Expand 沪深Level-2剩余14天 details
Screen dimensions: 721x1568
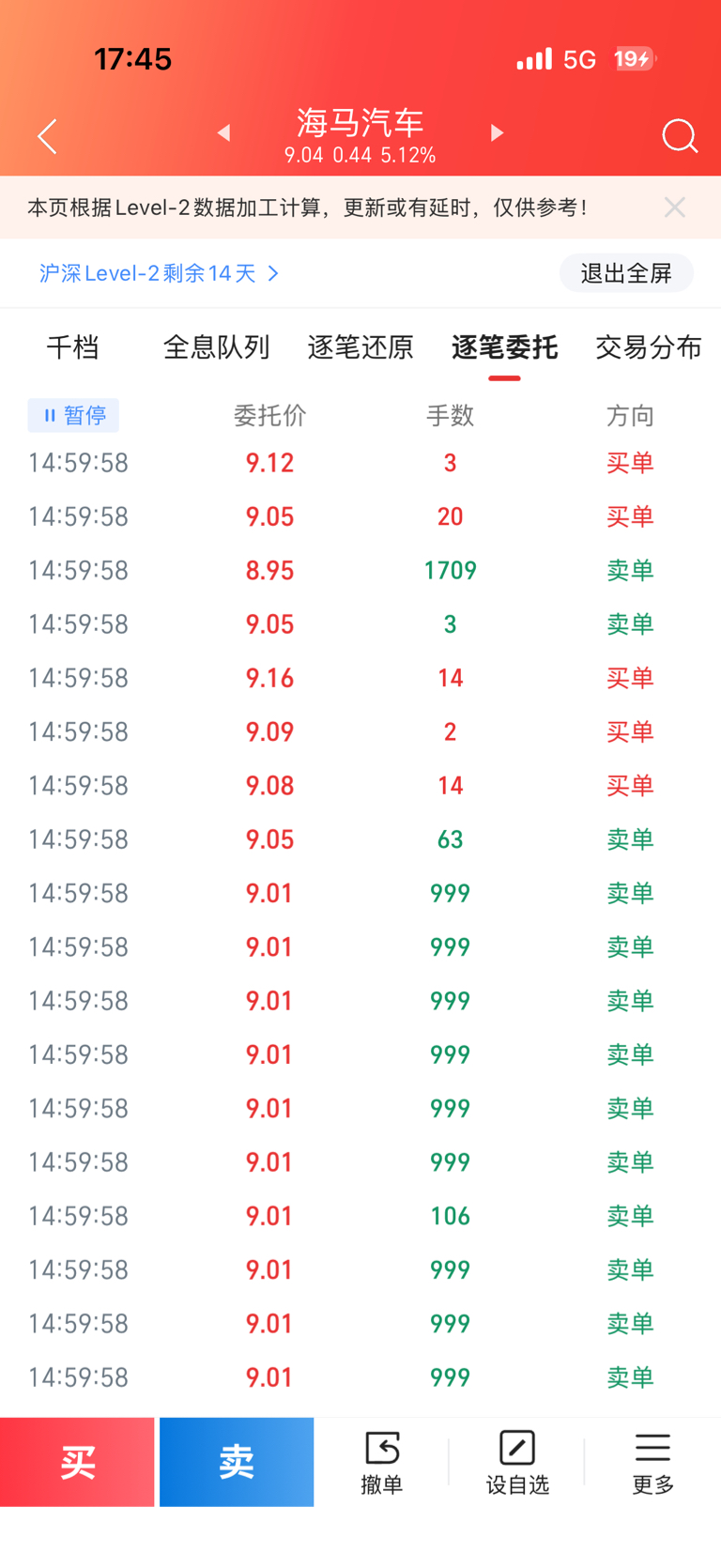(159, 273)
